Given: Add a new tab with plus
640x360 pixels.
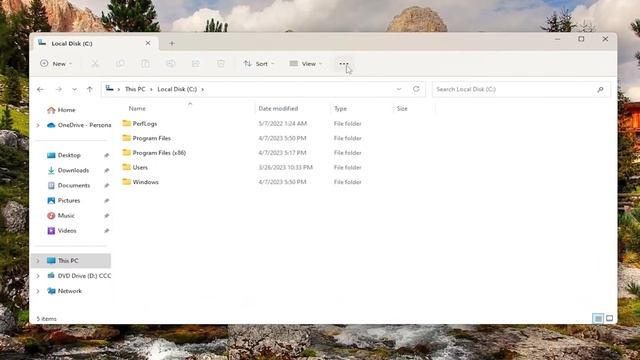Looking at the screenshot, I should pos(172,43).
